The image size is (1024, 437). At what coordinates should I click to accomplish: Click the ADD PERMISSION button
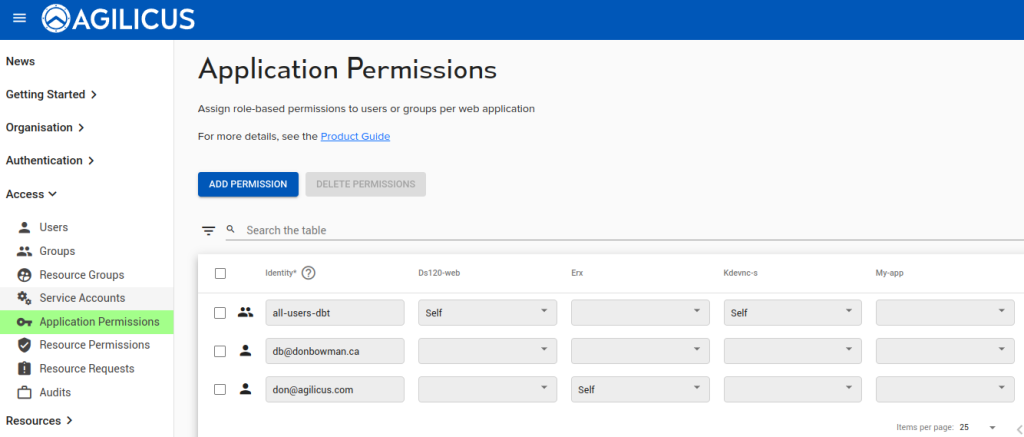point(248,184)
